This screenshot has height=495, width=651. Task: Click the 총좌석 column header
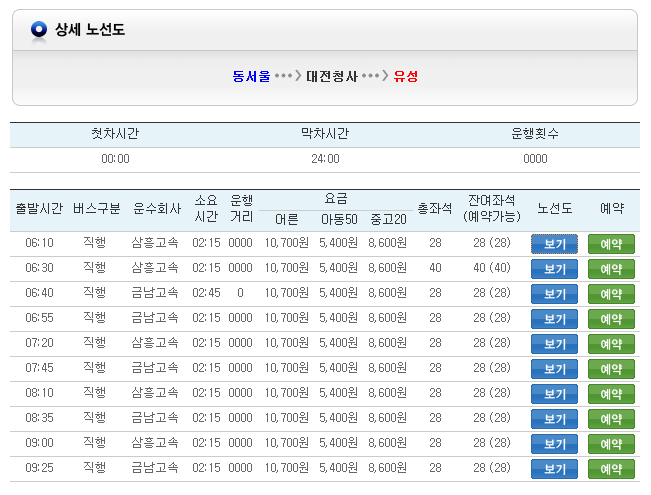click(x=435, y=208)
